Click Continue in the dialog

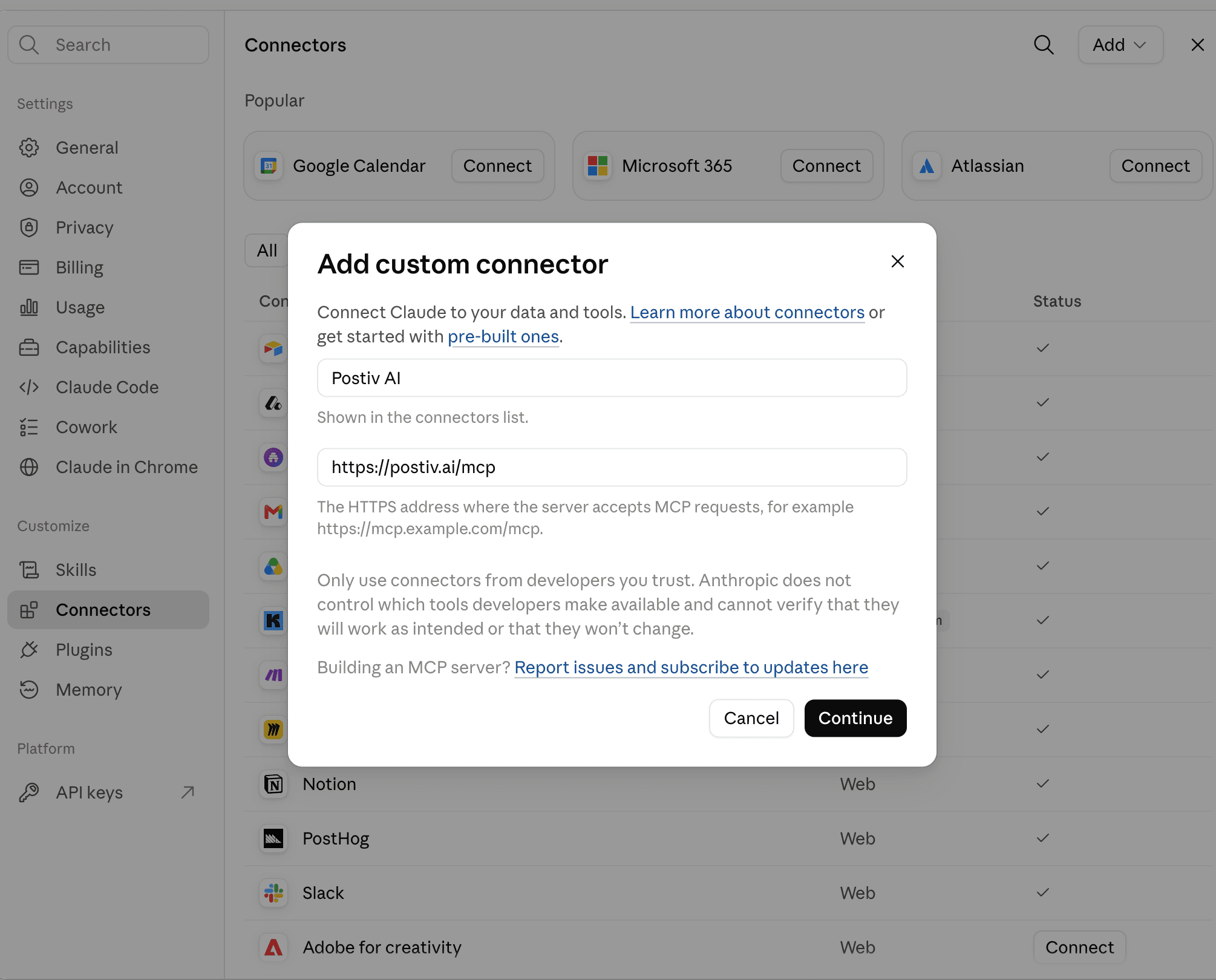(855, 718)
